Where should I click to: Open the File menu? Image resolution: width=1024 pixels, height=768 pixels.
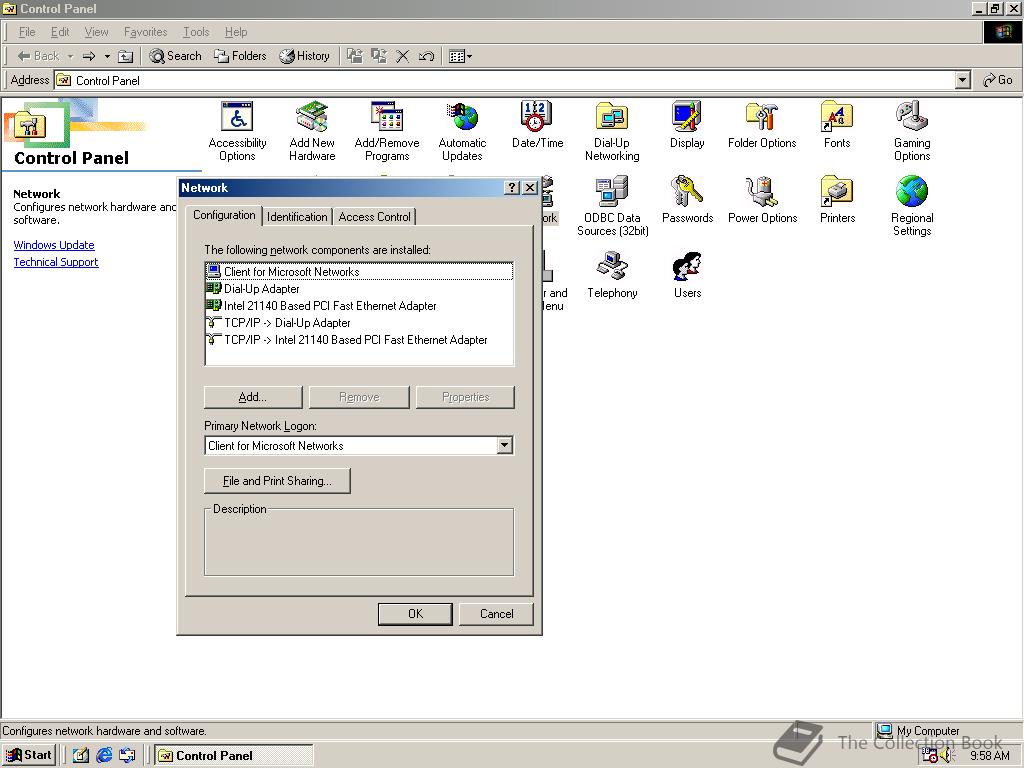(27, 32)
